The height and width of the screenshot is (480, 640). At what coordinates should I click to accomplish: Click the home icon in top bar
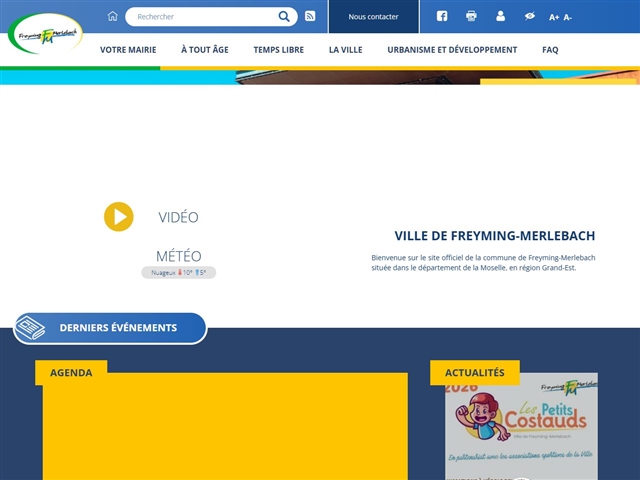click(x=112, y=17)
